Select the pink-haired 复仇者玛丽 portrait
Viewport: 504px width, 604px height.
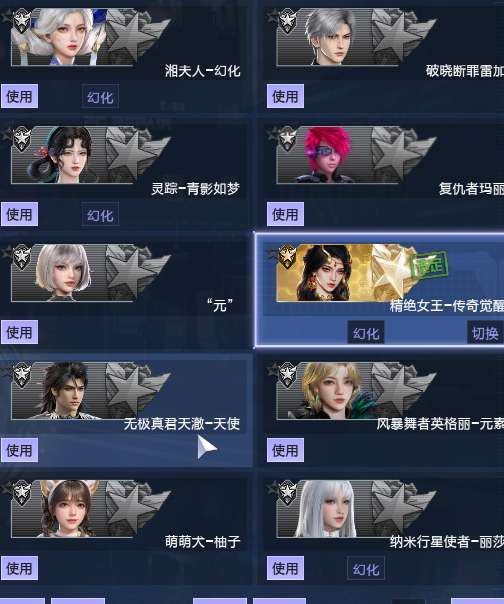point(328,154)
